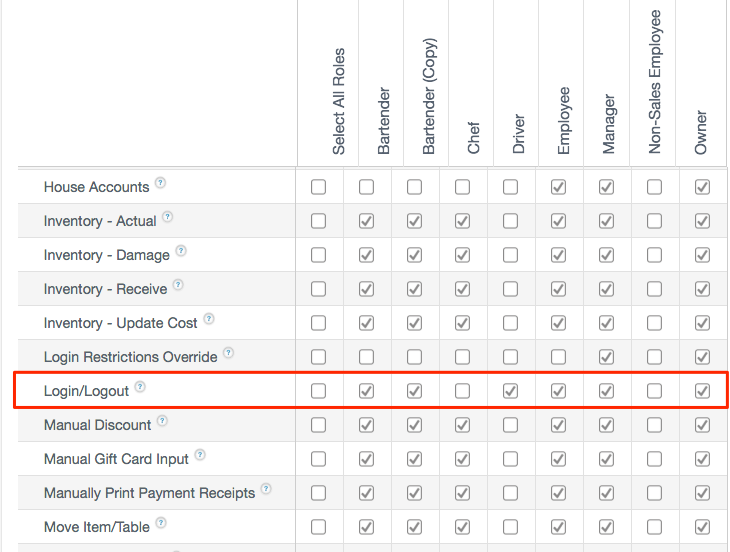Click the Login/Logout help icon
730x552 pixels.
140,388
